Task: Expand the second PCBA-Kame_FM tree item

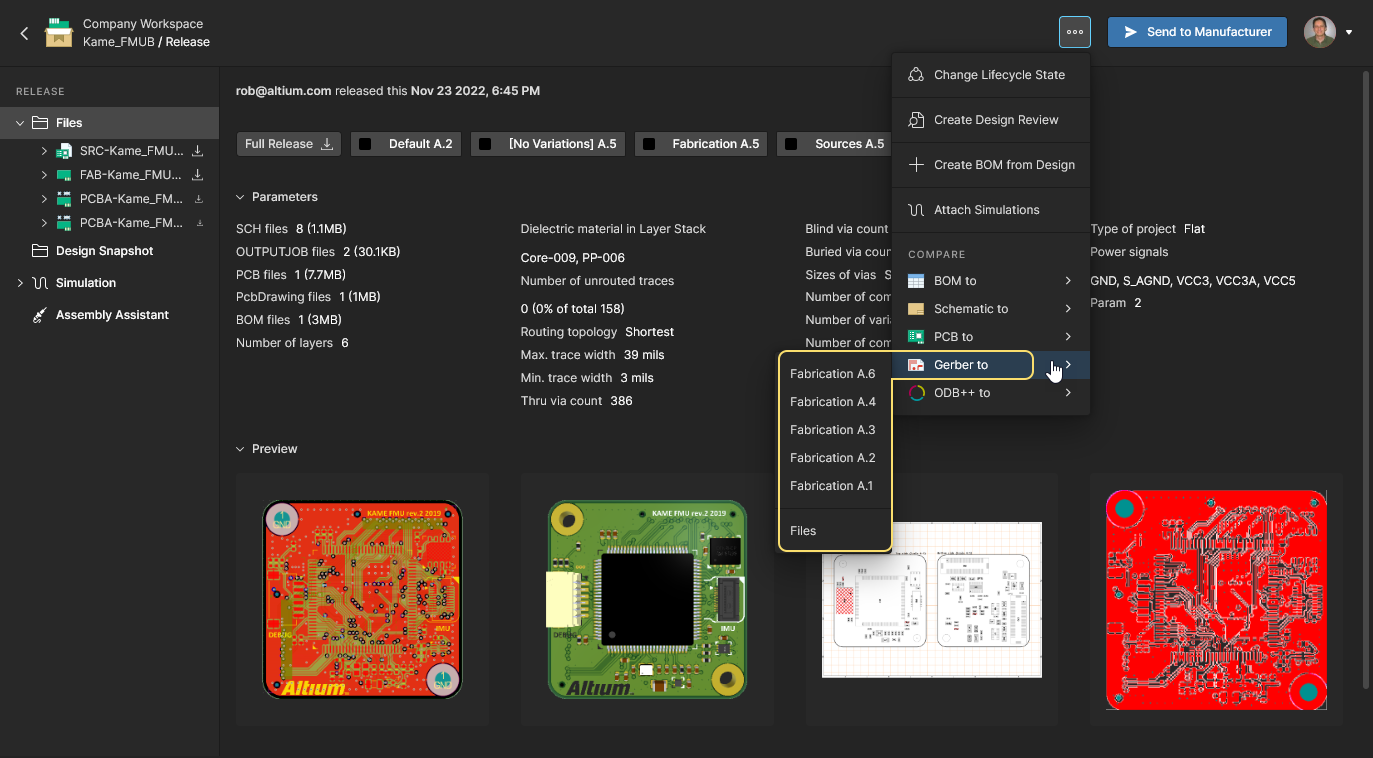Action: (44, 223)
